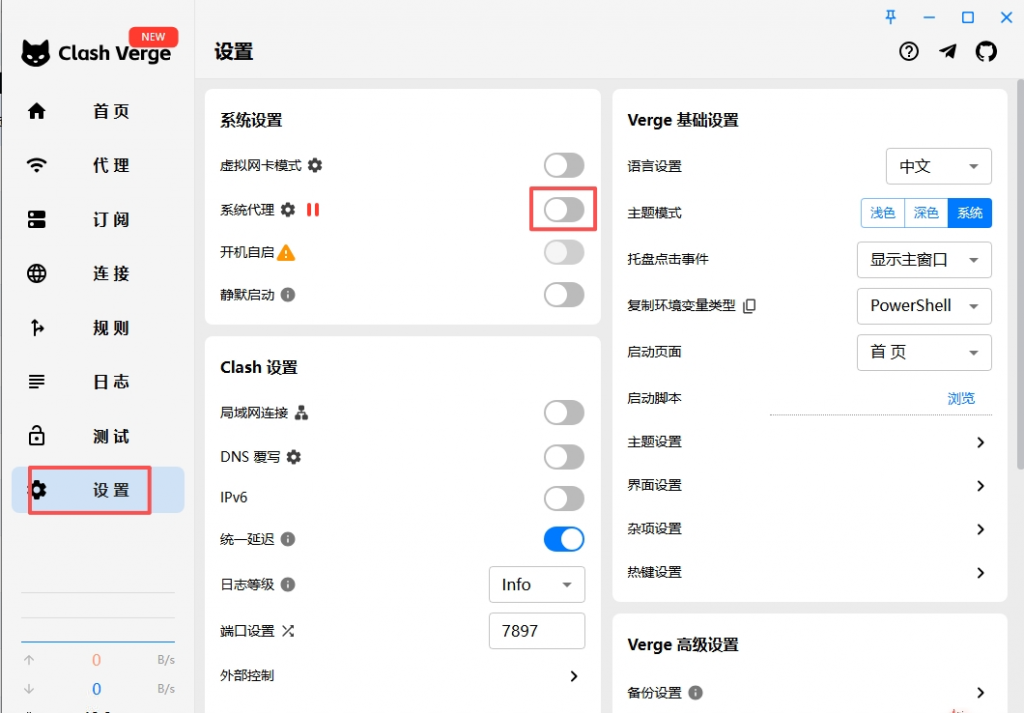This screenshot has height=713, width=1024.
Task: Open the GitHub repository icon
Action: click(x=986, y=52)
